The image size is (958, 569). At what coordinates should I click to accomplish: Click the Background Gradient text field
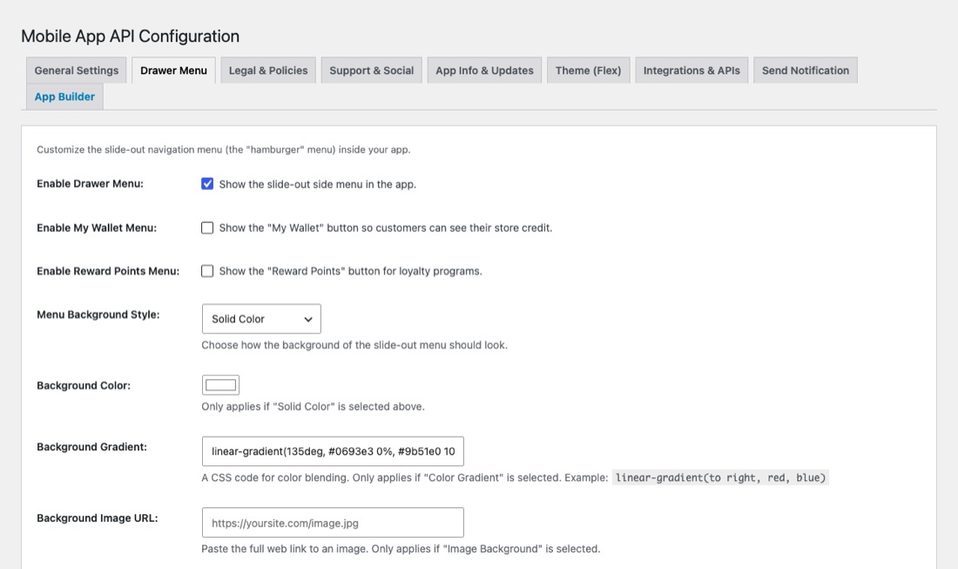tap(333, 452)
